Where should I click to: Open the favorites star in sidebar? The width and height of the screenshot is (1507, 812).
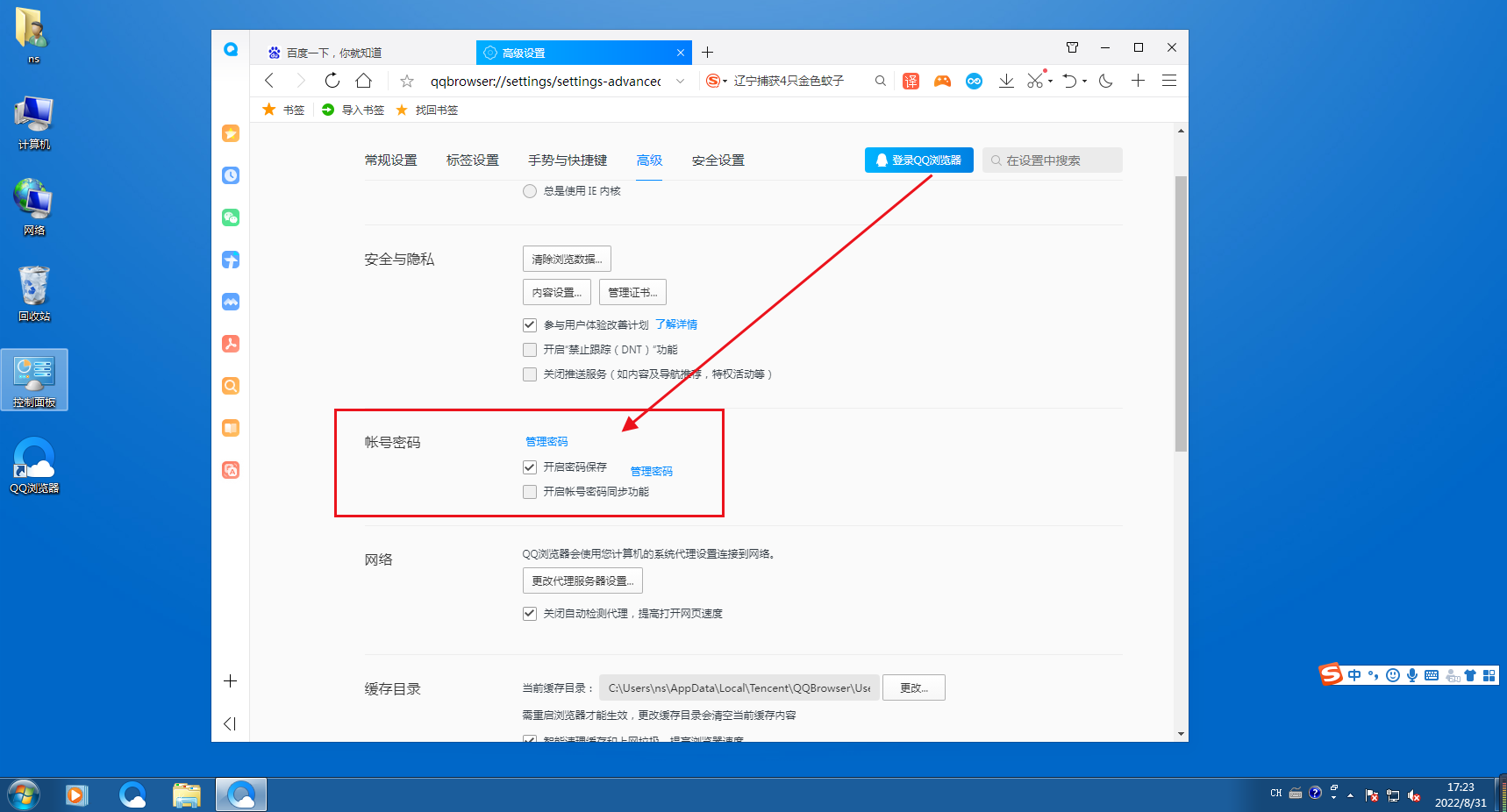[x=231, y=133]
